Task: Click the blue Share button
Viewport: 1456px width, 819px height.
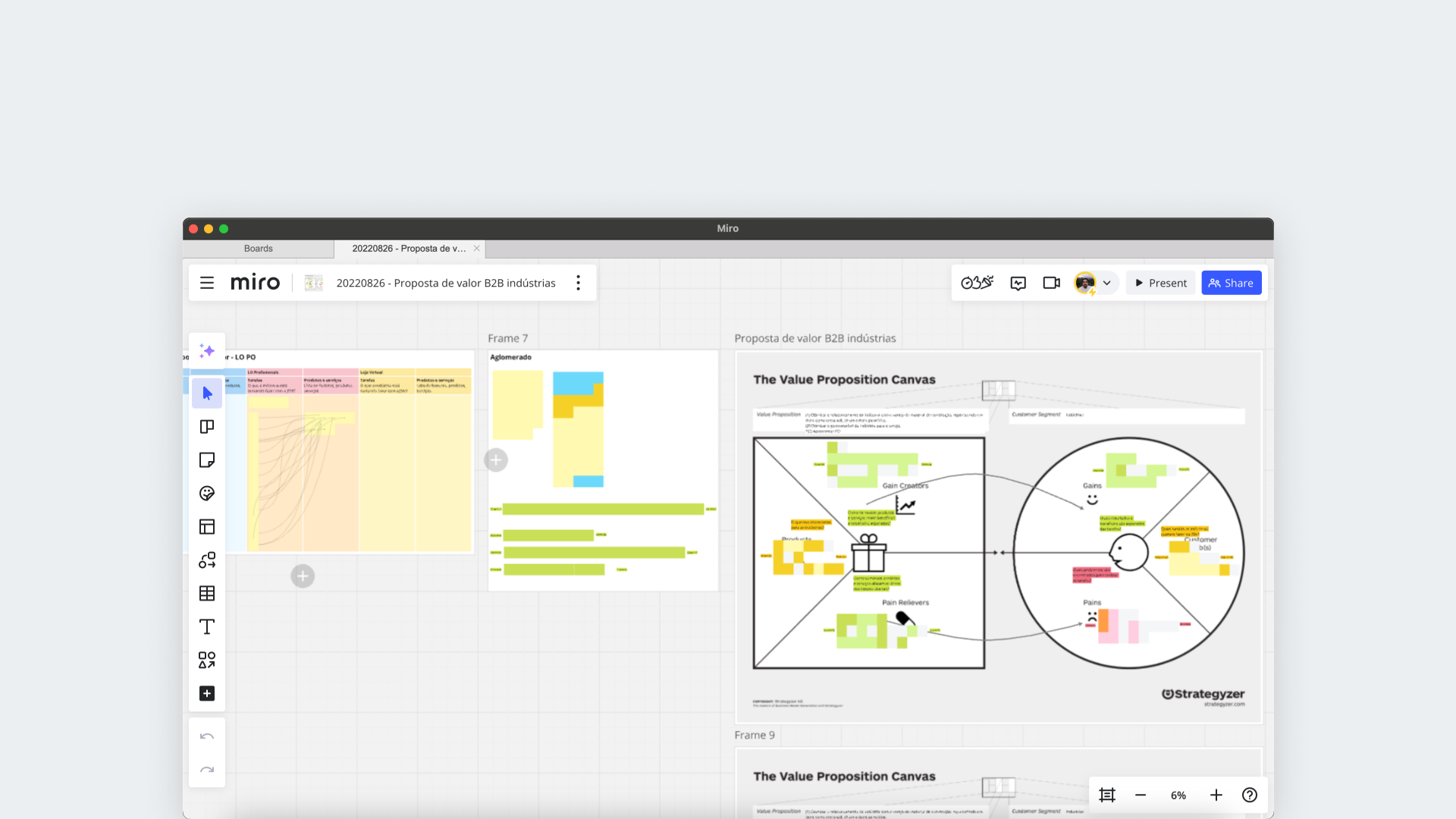Action: 1232,283
